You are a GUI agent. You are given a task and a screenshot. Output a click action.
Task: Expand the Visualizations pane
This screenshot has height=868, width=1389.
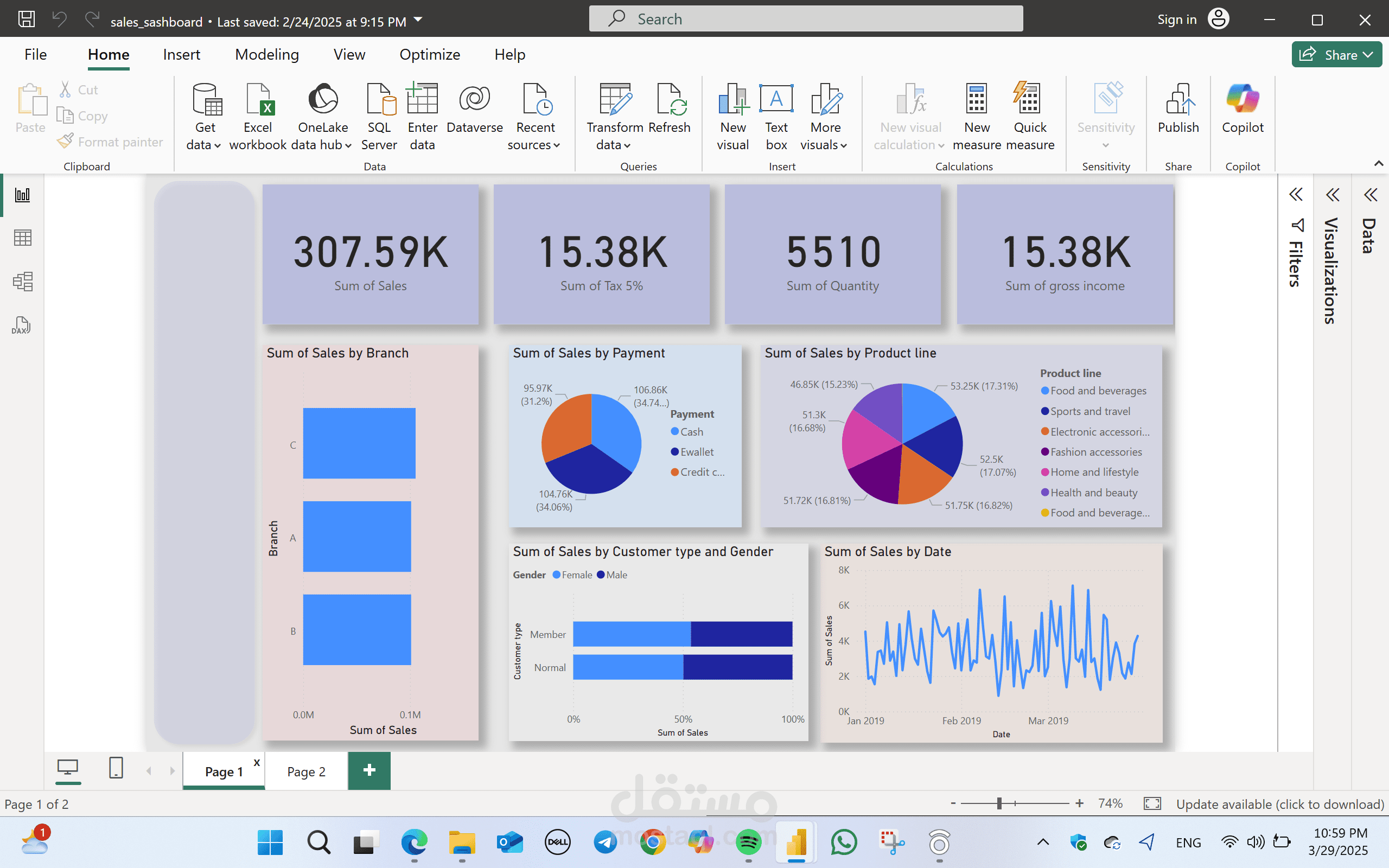tap(1332, 195)
